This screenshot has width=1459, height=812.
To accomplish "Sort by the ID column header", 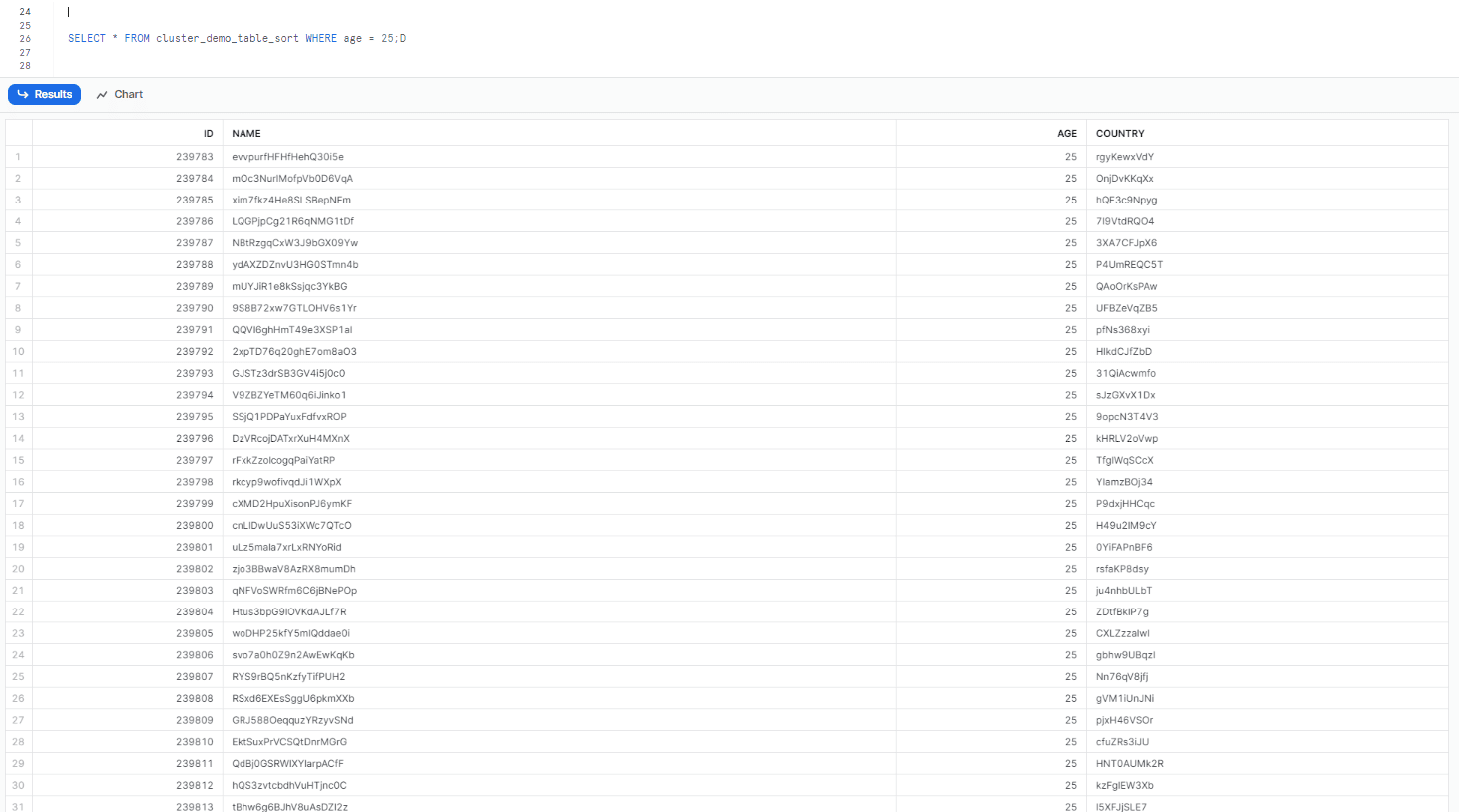I will (208, 133).
